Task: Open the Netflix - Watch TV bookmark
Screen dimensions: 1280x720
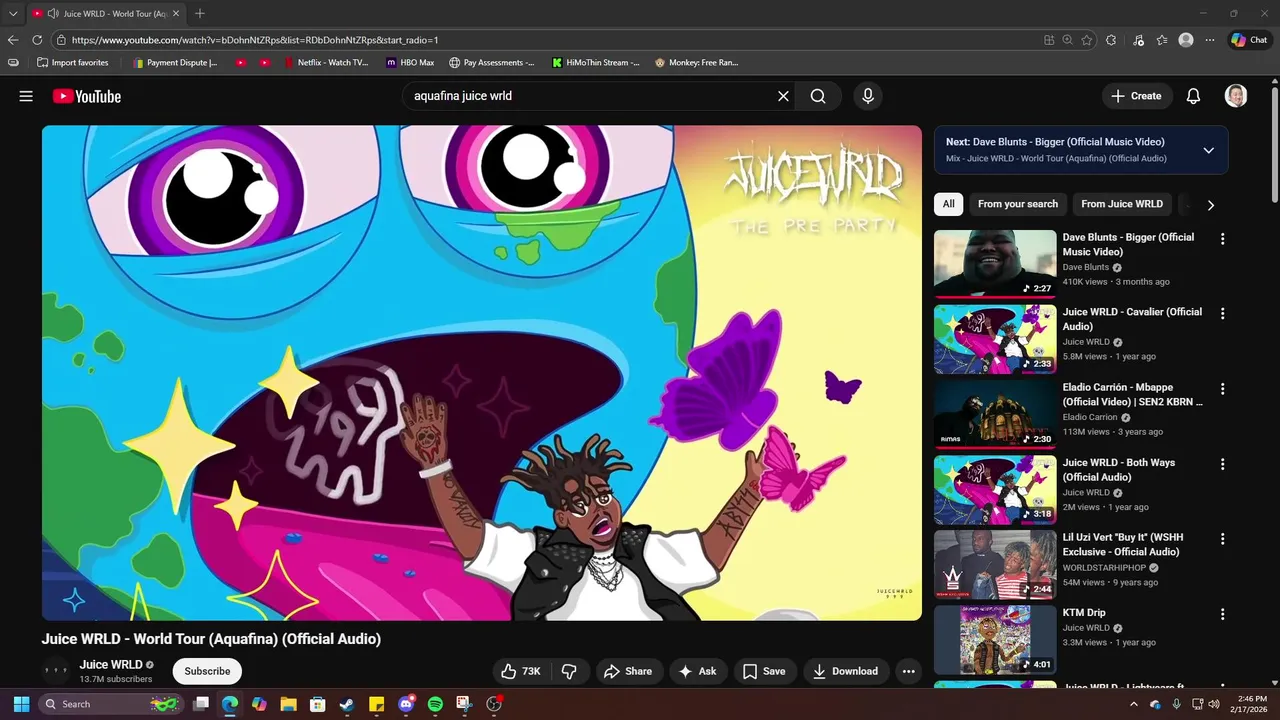Action: [x=326, y=62]
